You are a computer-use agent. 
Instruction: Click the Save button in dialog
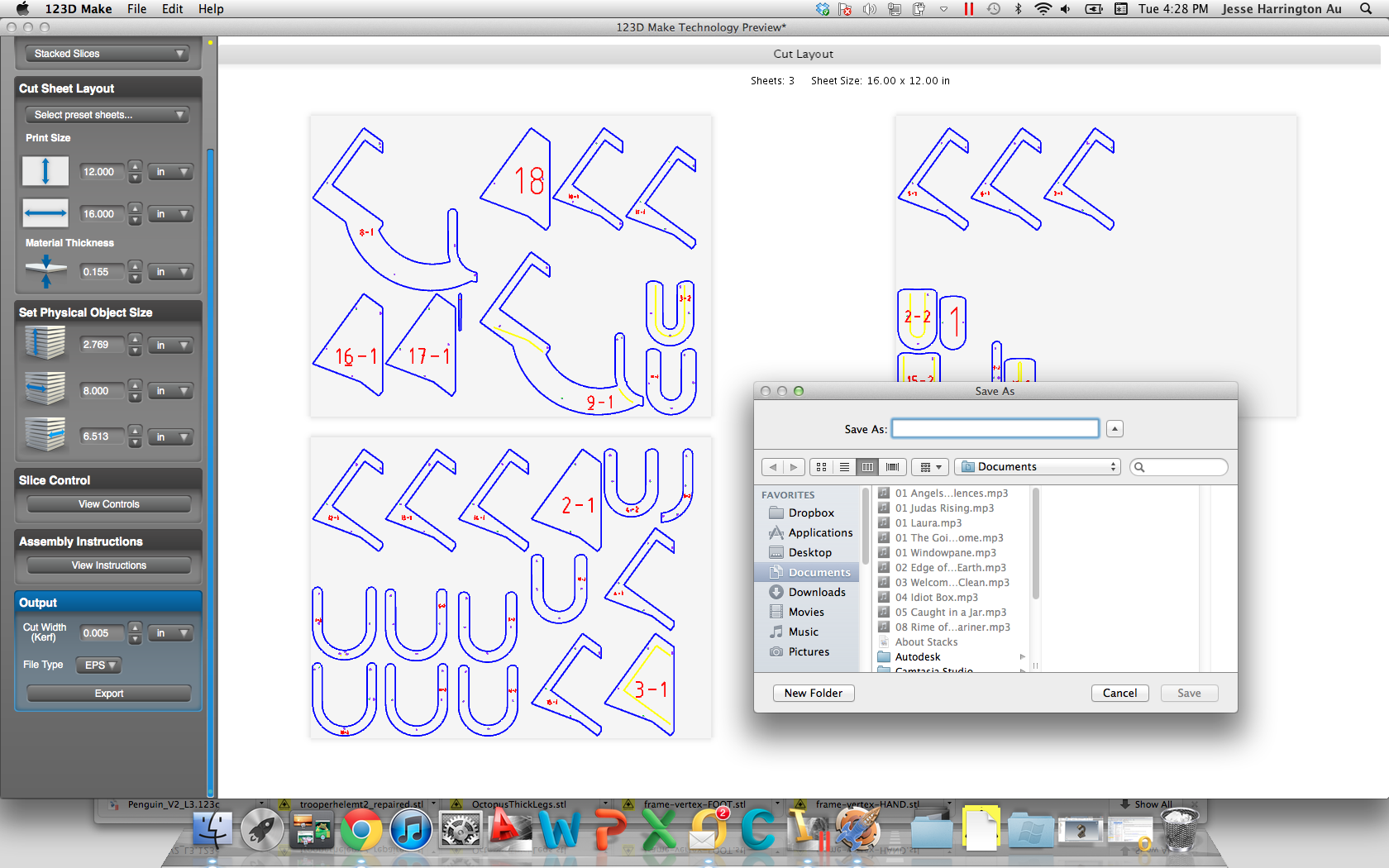tap(1189, 693)
